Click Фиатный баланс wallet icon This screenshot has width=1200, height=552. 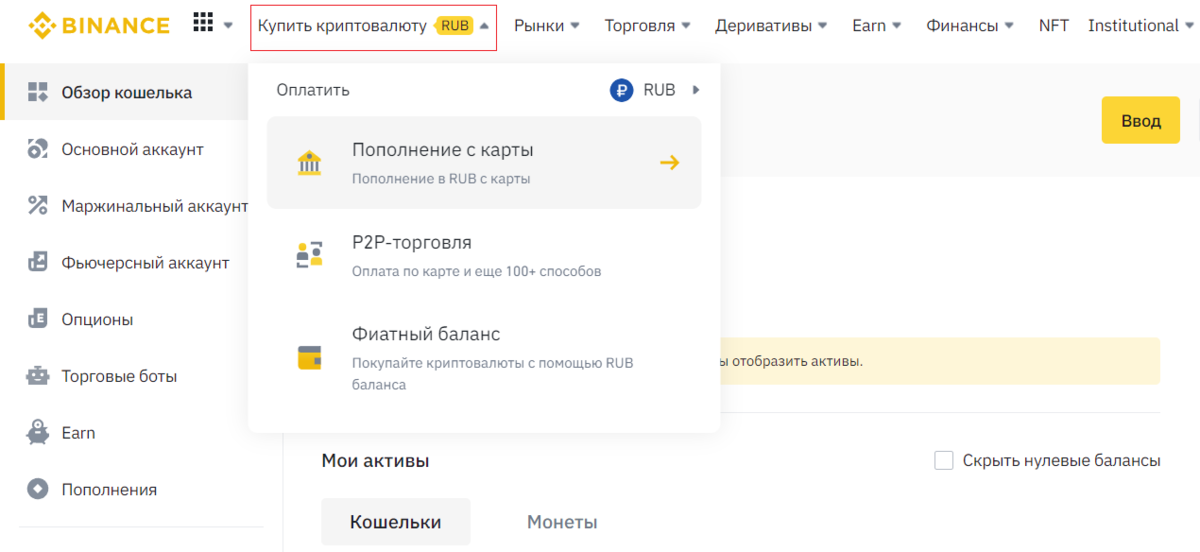pos(310,357)
